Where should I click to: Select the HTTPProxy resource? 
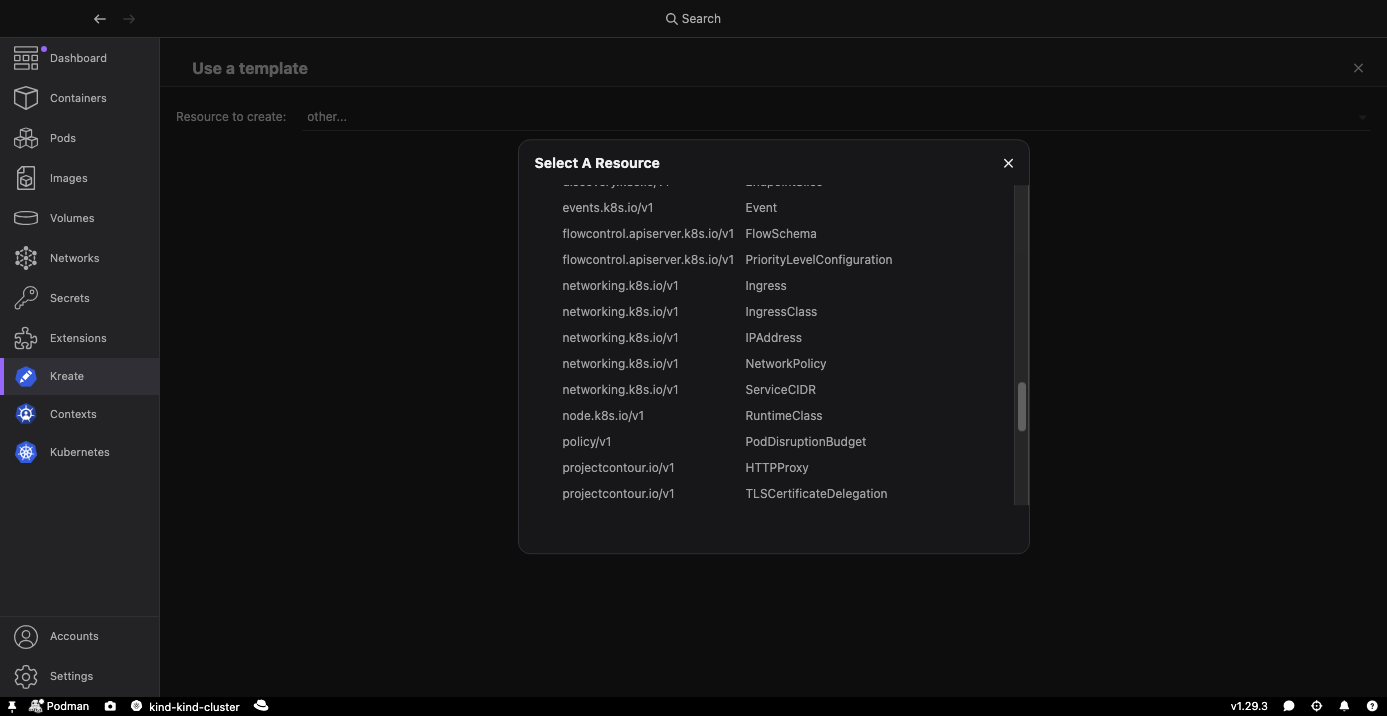click(x=777, y=468)
